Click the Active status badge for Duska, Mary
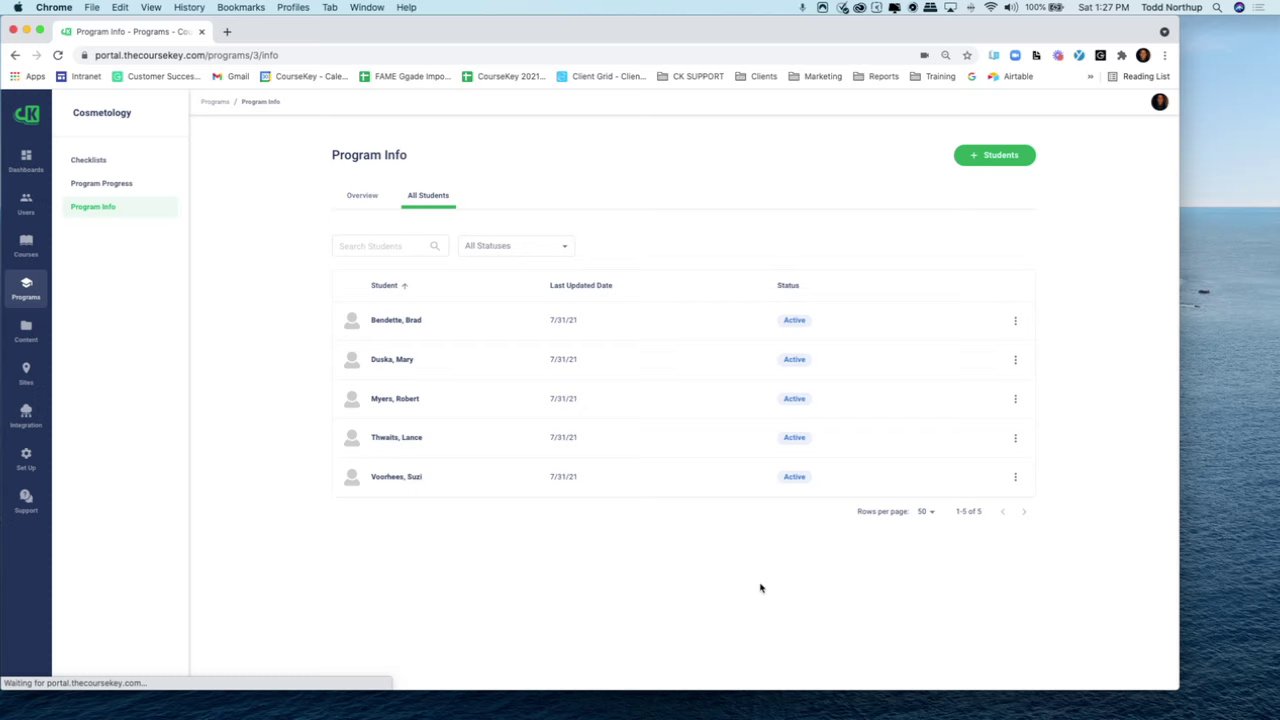 coord(794,359)
